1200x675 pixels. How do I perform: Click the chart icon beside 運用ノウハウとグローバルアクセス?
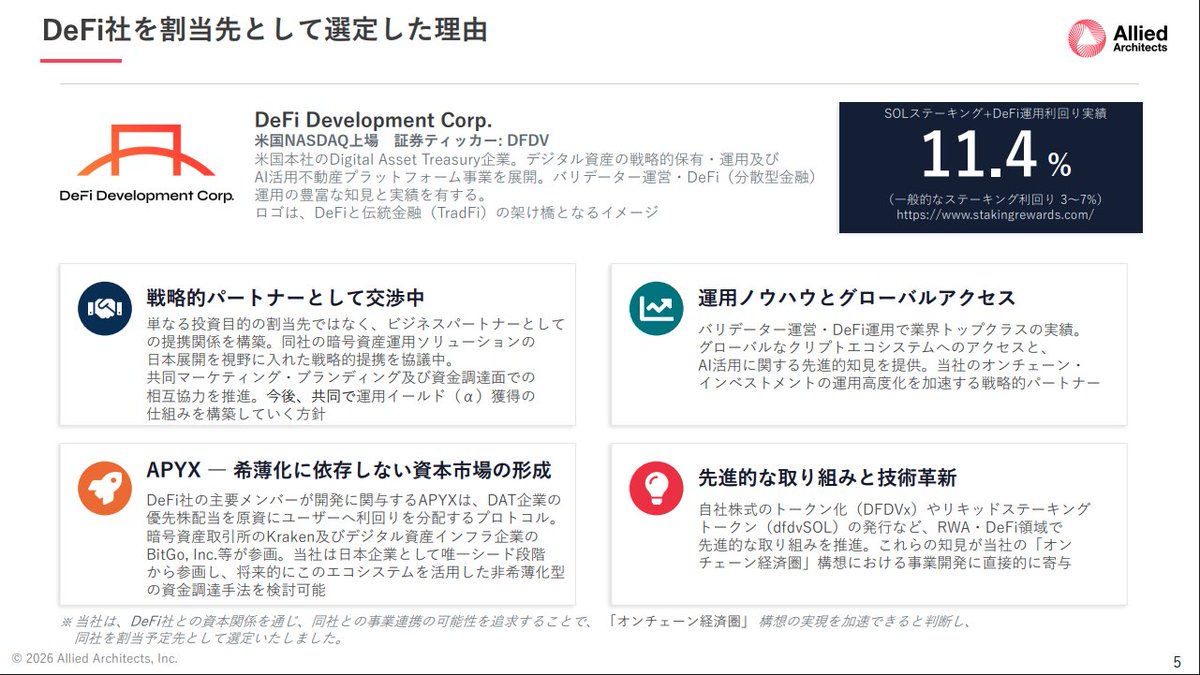(656, 309)
